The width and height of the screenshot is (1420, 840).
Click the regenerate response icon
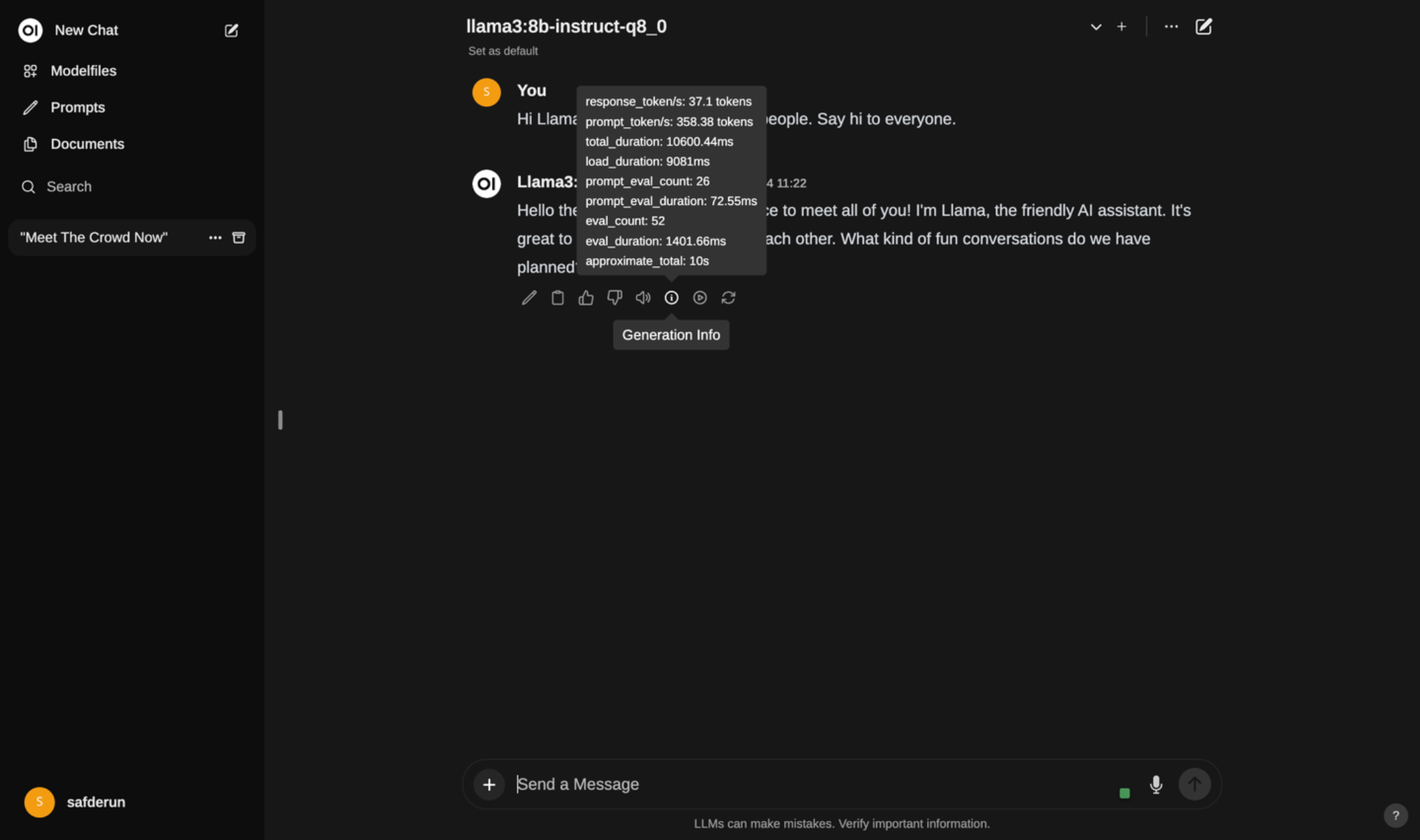729,297
